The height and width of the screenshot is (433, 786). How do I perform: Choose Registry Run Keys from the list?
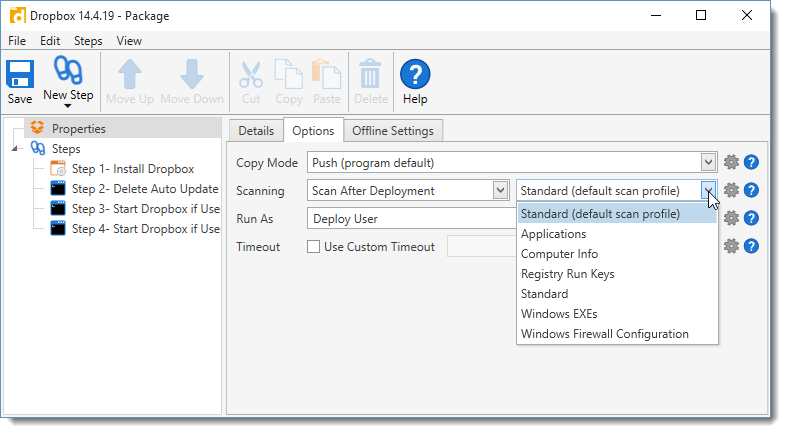[x=567, y=274]
